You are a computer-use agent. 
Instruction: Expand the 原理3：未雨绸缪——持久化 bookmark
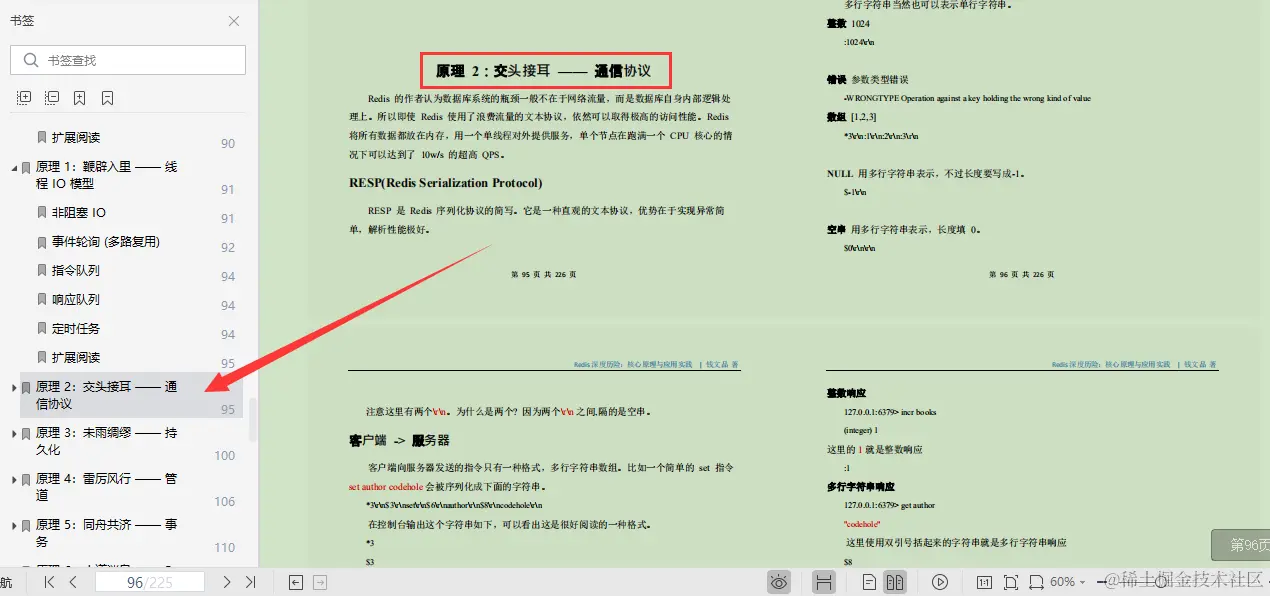(14, 434)
